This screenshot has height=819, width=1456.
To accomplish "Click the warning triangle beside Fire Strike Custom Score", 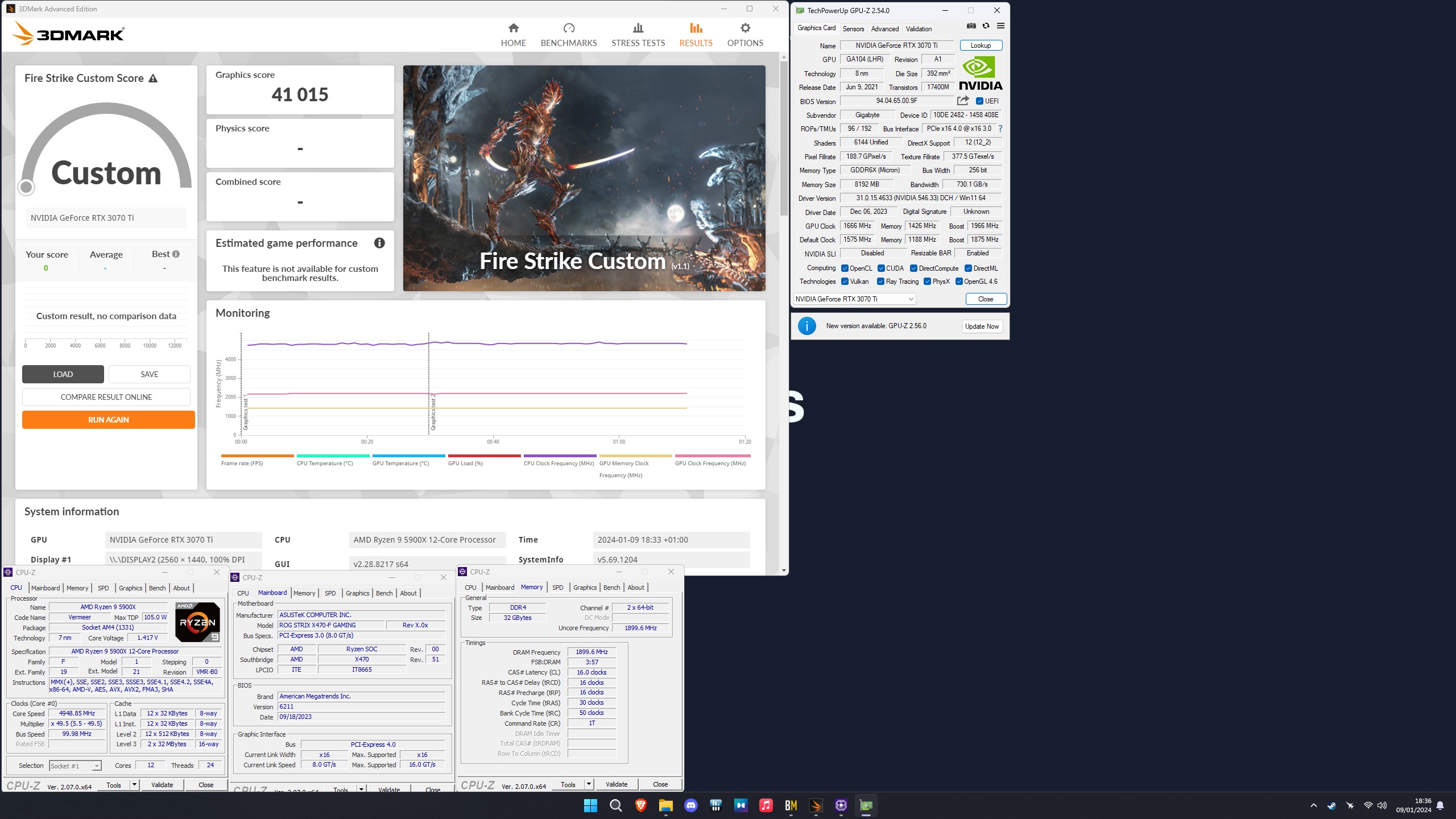I will (153, 78).
